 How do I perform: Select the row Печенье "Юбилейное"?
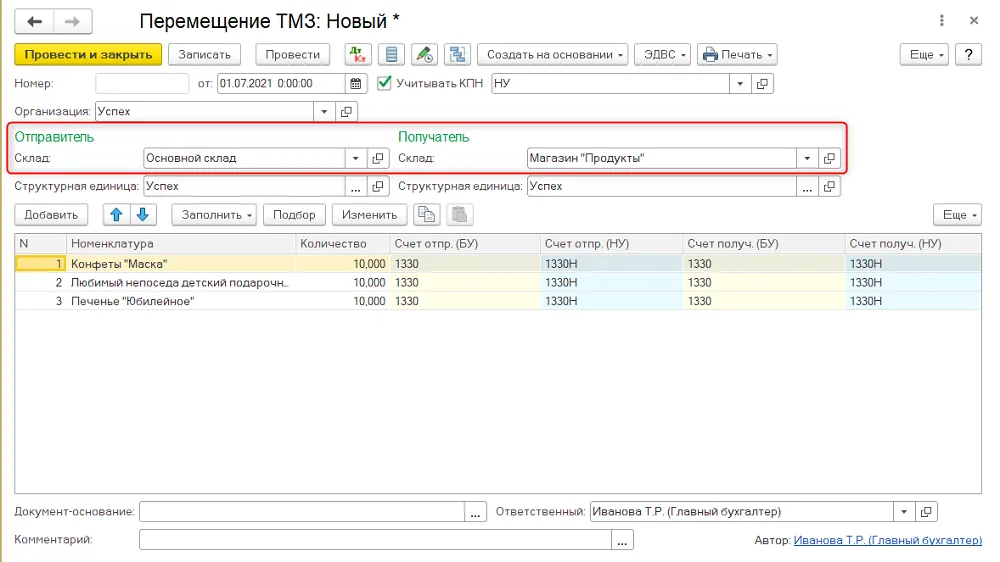click(x=497, y=301)
